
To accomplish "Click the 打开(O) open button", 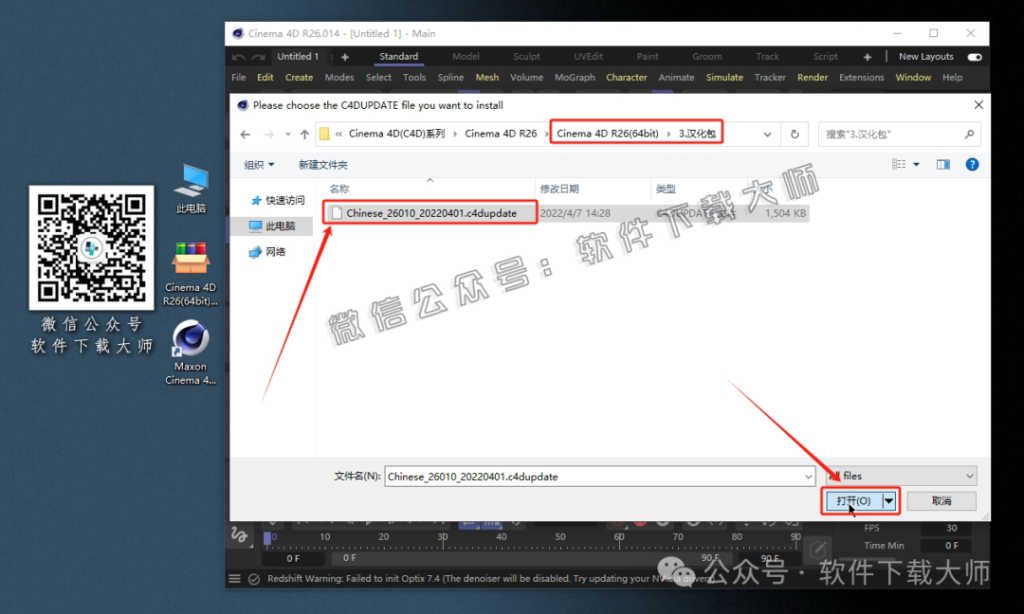I will pos(852,500).
